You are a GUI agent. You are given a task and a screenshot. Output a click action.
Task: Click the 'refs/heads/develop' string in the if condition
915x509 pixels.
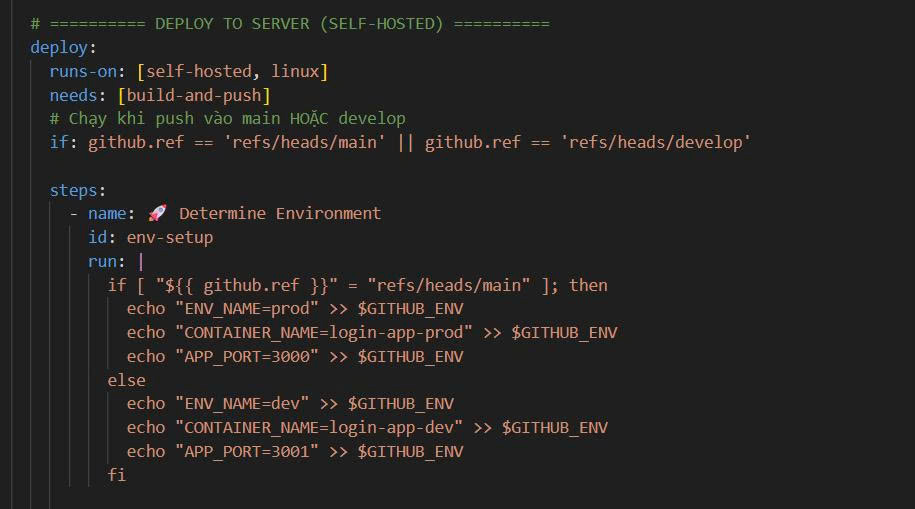pyautogui.click(x=657, y=142)
